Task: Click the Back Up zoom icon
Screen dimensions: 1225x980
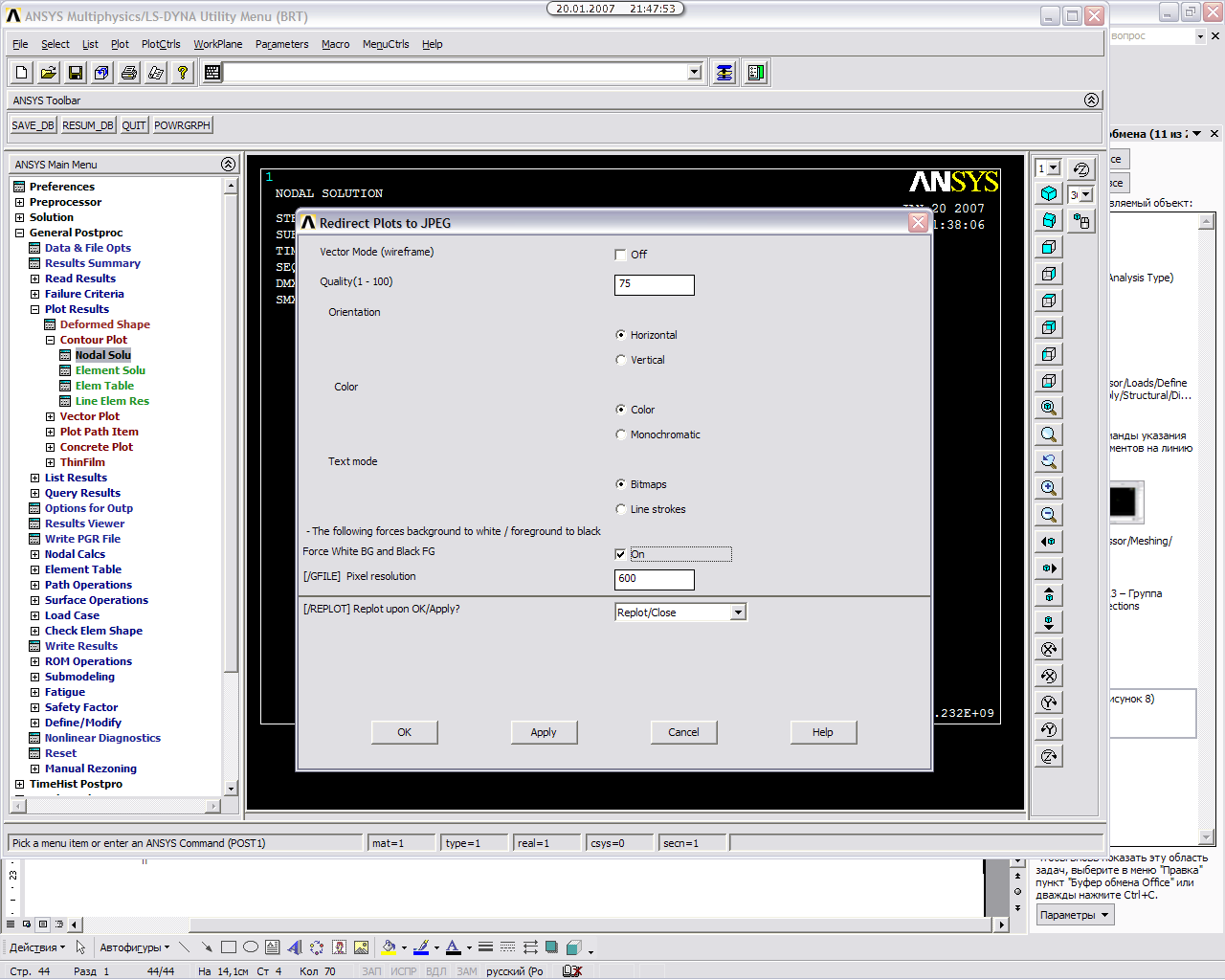Action: click(1049, 461)
